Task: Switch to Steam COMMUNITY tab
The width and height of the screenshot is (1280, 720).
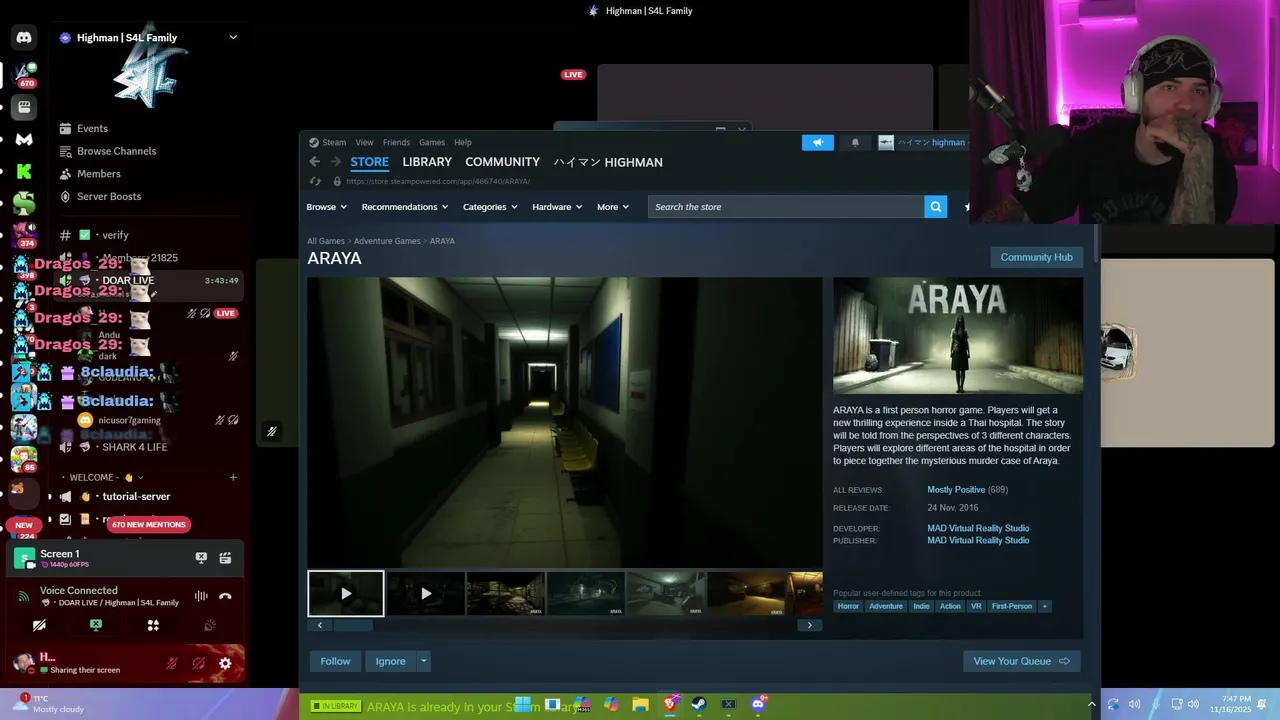Action: pos(502,162)
